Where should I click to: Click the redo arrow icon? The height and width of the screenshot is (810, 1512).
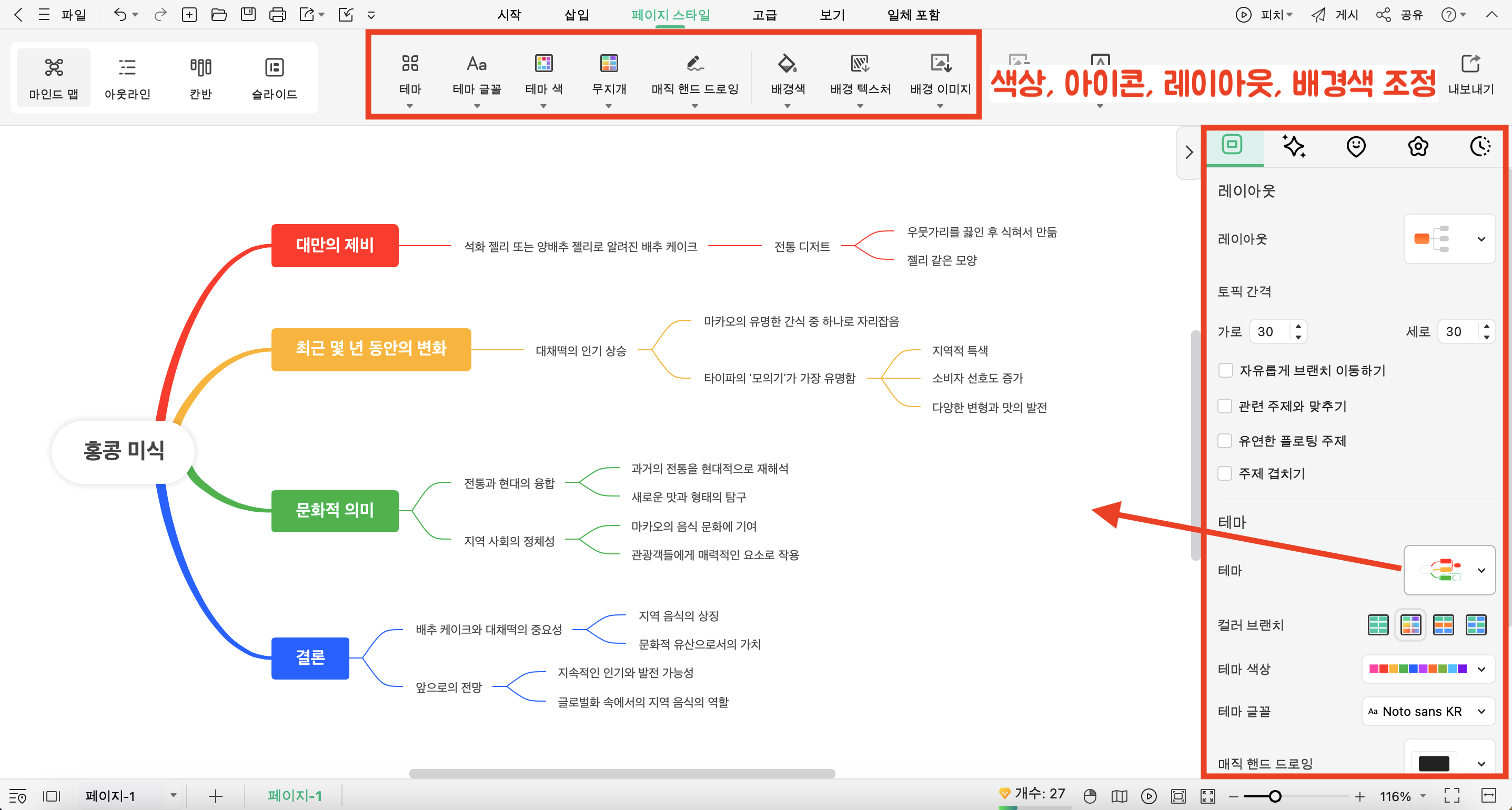160,15
